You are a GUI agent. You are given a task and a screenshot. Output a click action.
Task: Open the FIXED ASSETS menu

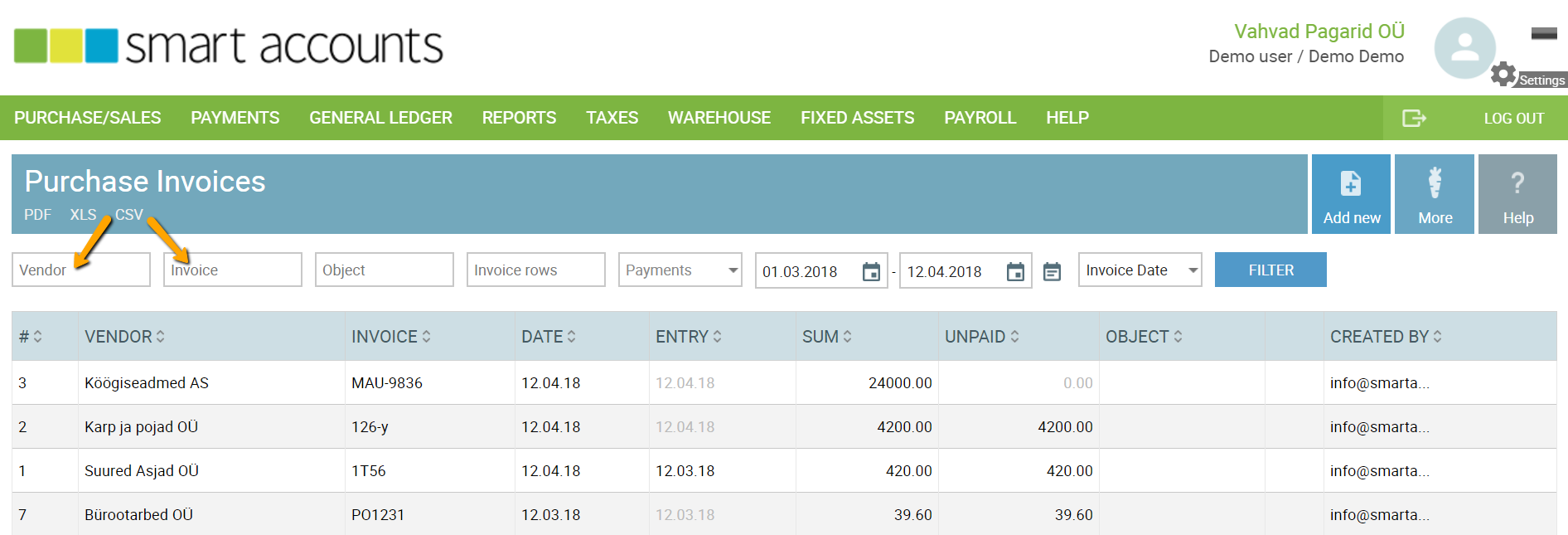(x=858, y=118)
